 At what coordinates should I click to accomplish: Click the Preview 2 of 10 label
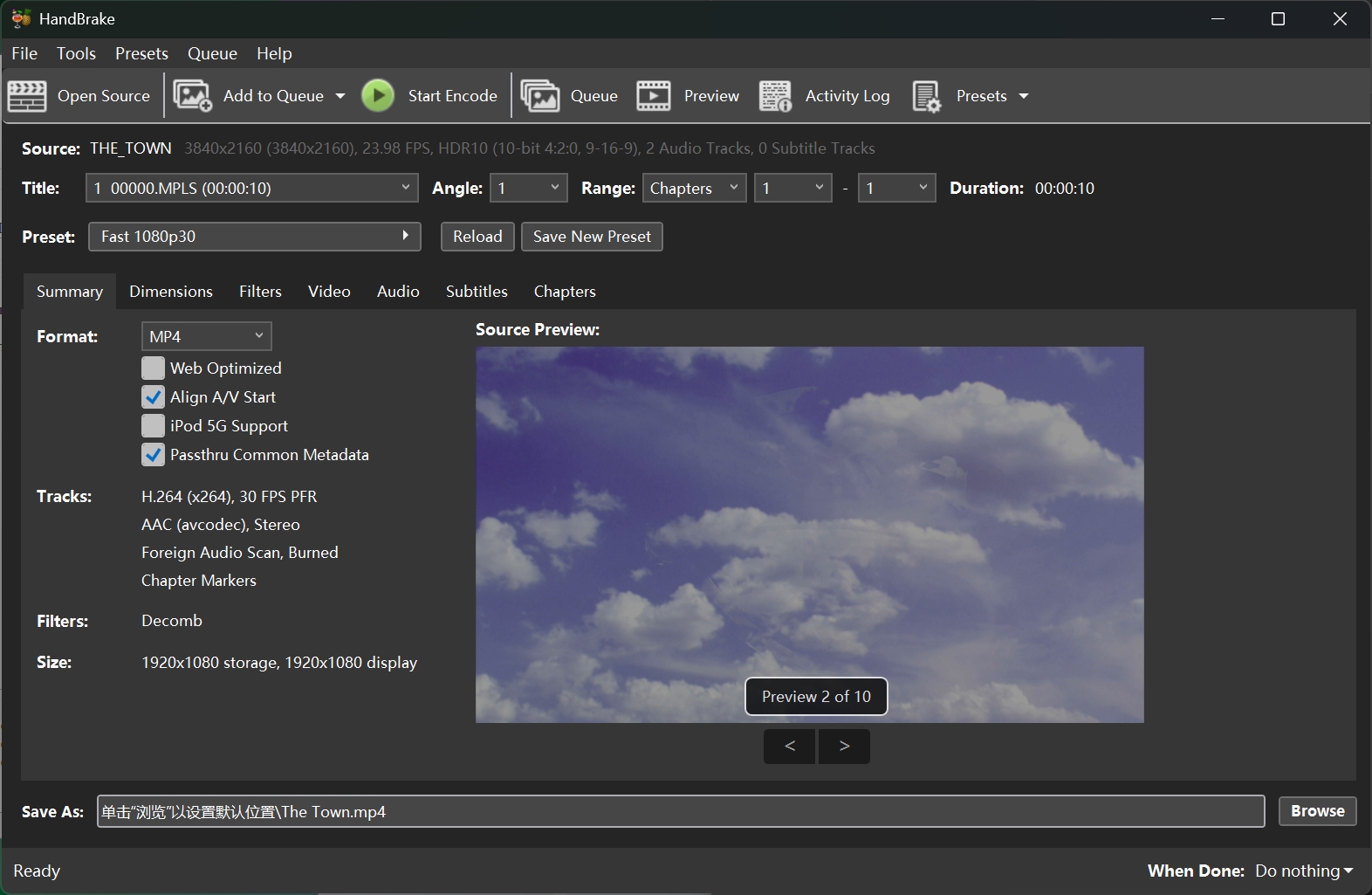click(x=816, y=697)
